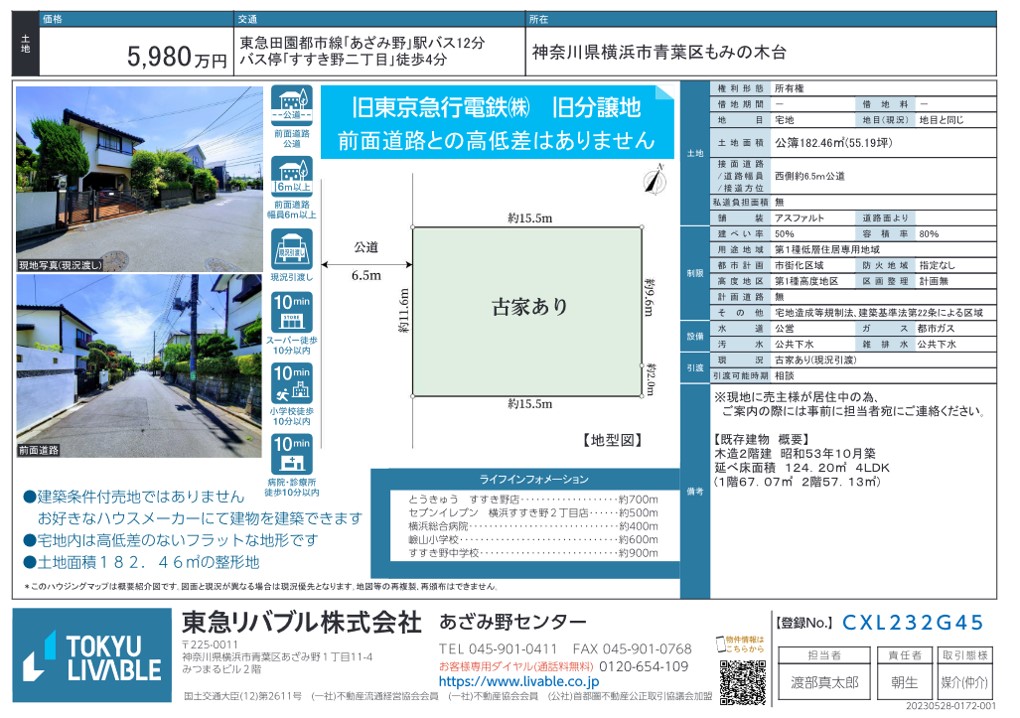Click the 渡部真太郎 staff name box
The image size is (1020, 718).
click(x=823, y=682)
